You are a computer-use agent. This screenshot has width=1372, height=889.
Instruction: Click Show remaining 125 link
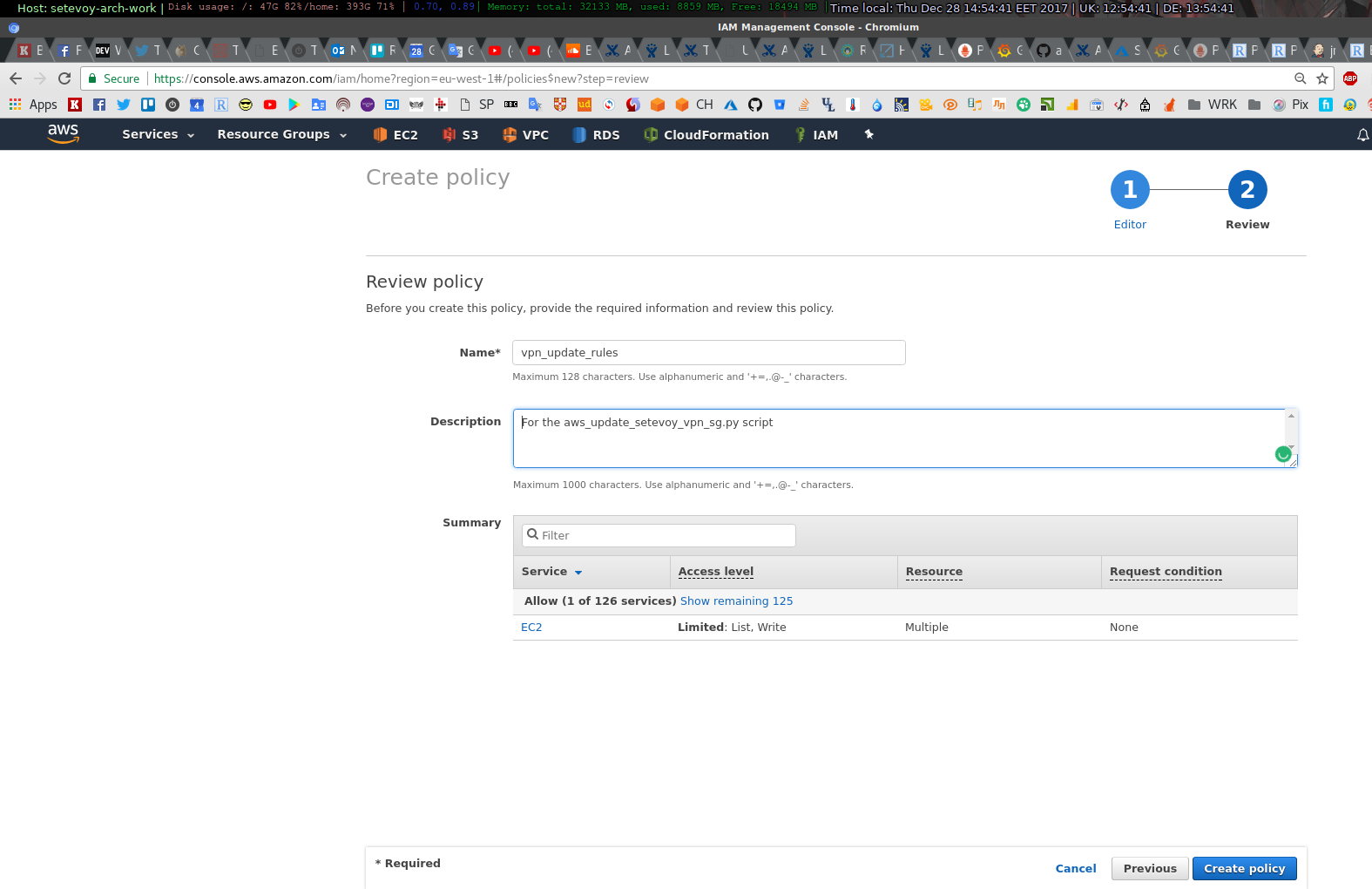736,601
